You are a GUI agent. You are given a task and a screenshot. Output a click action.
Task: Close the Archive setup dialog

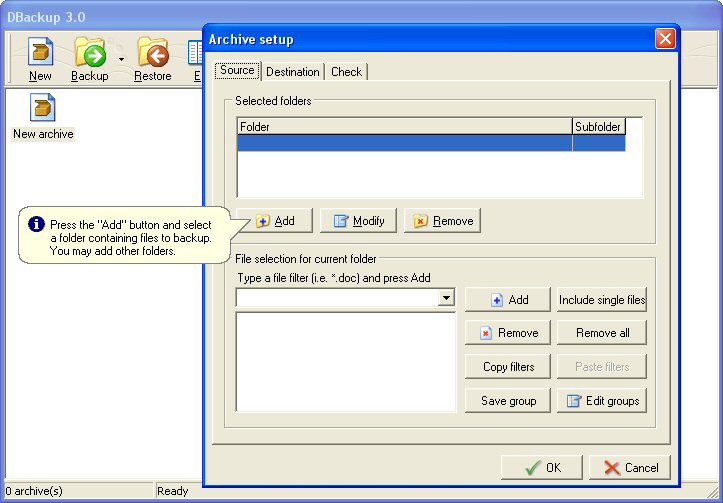point(665,39)
